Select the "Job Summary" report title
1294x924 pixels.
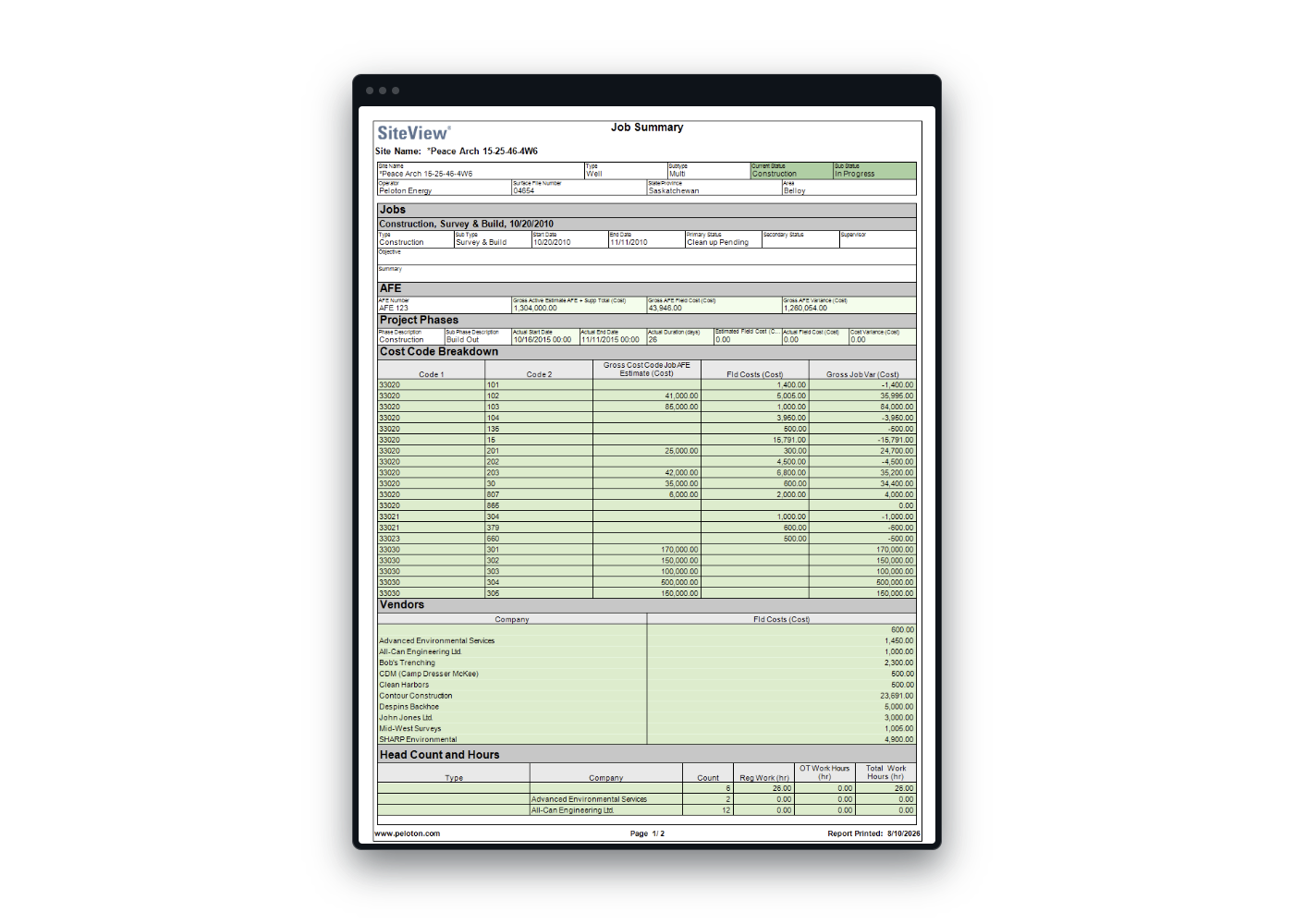pyautogui.click(x=647, y=128)
